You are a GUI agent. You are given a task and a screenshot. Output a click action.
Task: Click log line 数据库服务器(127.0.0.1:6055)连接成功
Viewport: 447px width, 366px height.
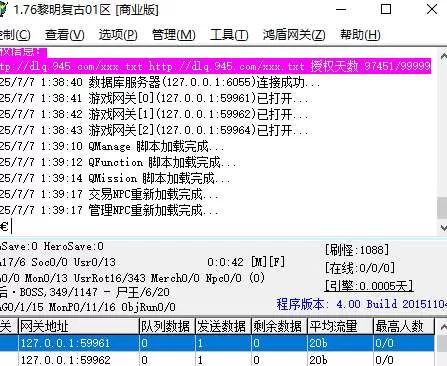160,82
